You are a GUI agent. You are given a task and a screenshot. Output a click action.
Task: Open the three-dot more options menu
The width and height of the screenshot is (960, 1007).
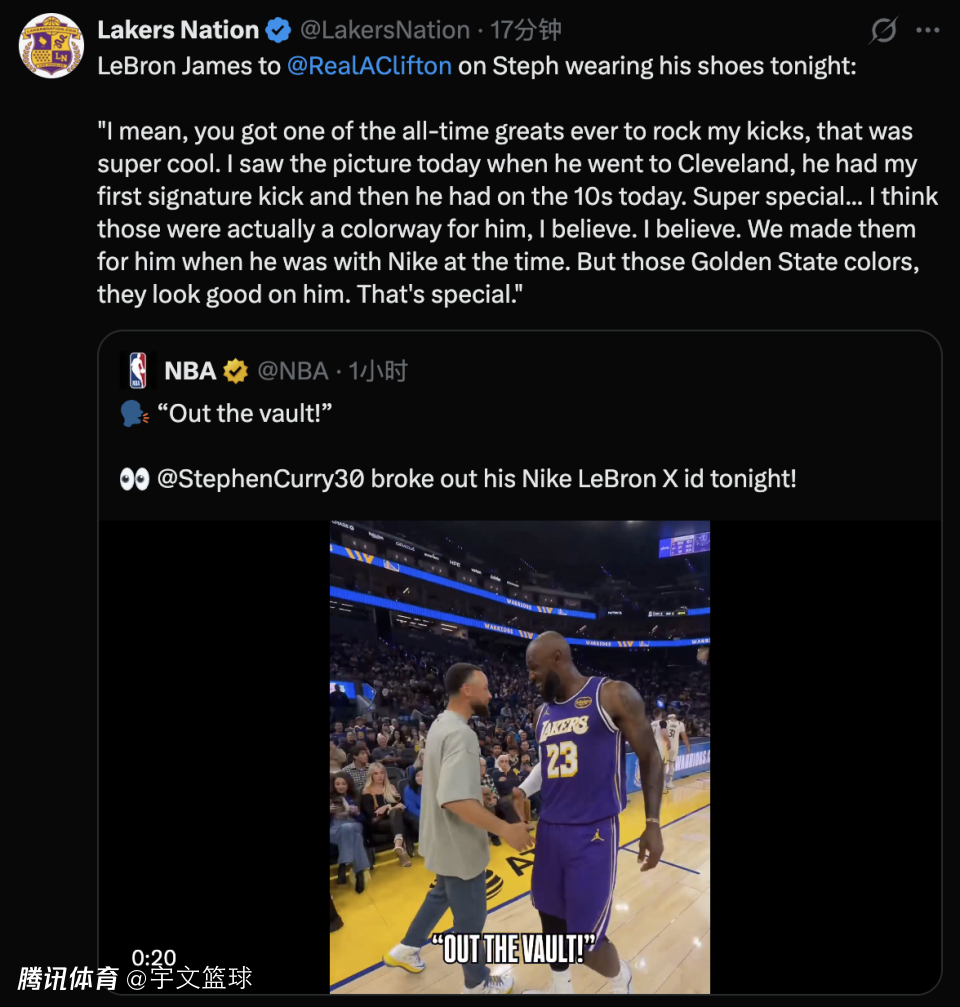(928, 31)
